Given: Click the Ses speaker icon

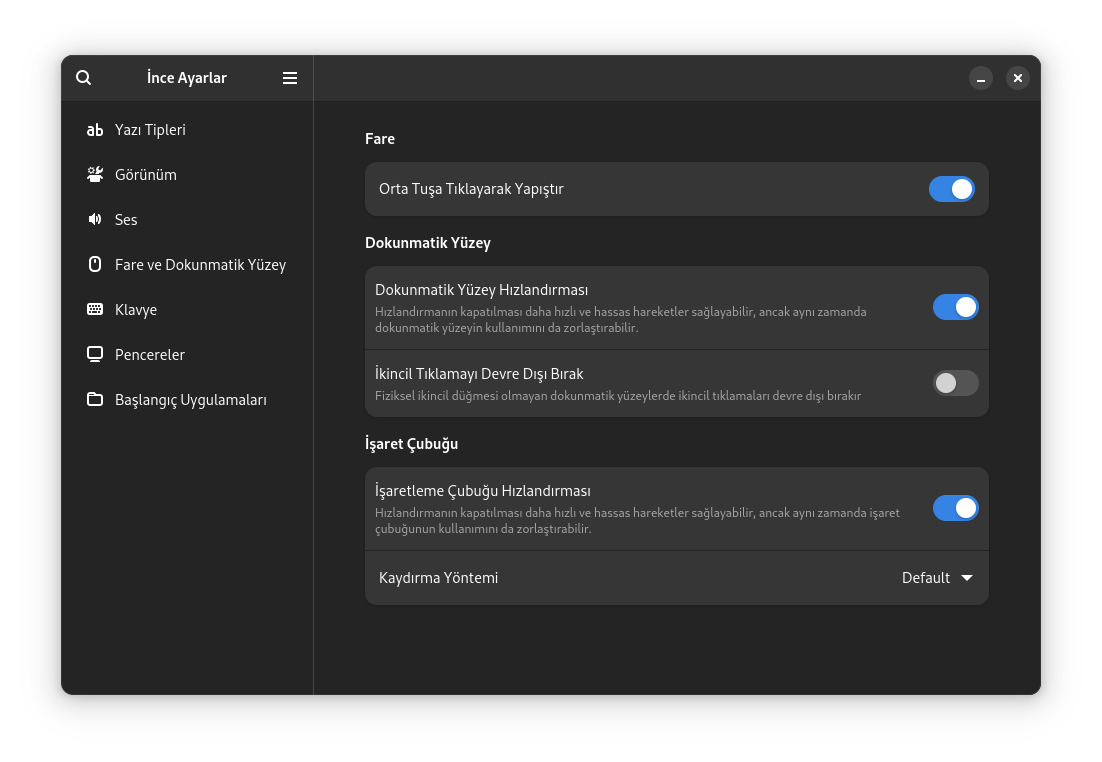Looking at the screenshot, I should (95, 219).
